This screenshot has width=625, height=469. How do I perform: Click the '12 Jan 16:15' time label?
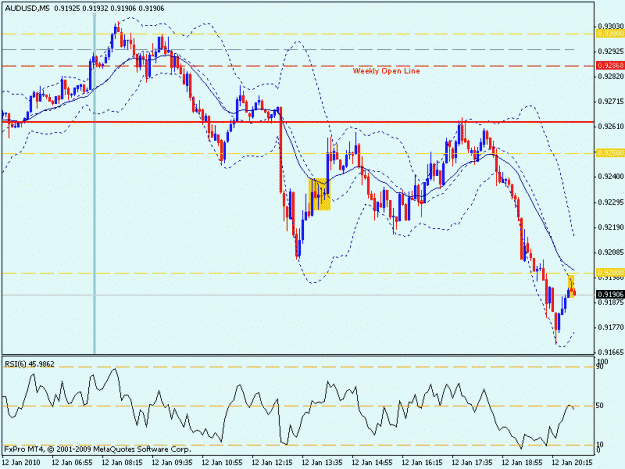click(x=422, y=462)
